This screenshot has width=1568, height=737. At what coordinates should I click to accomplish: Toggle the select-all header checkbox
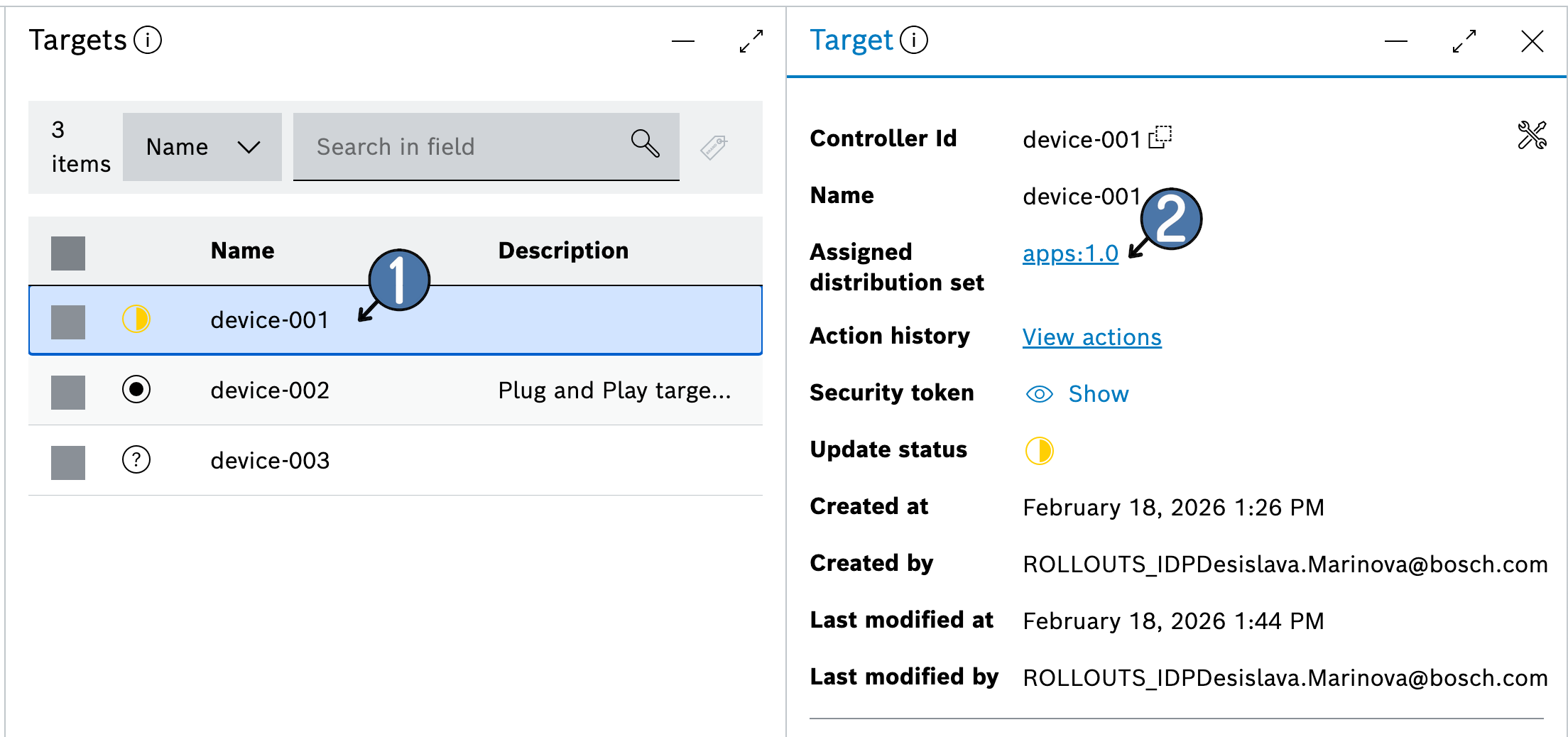pos(68,253)
